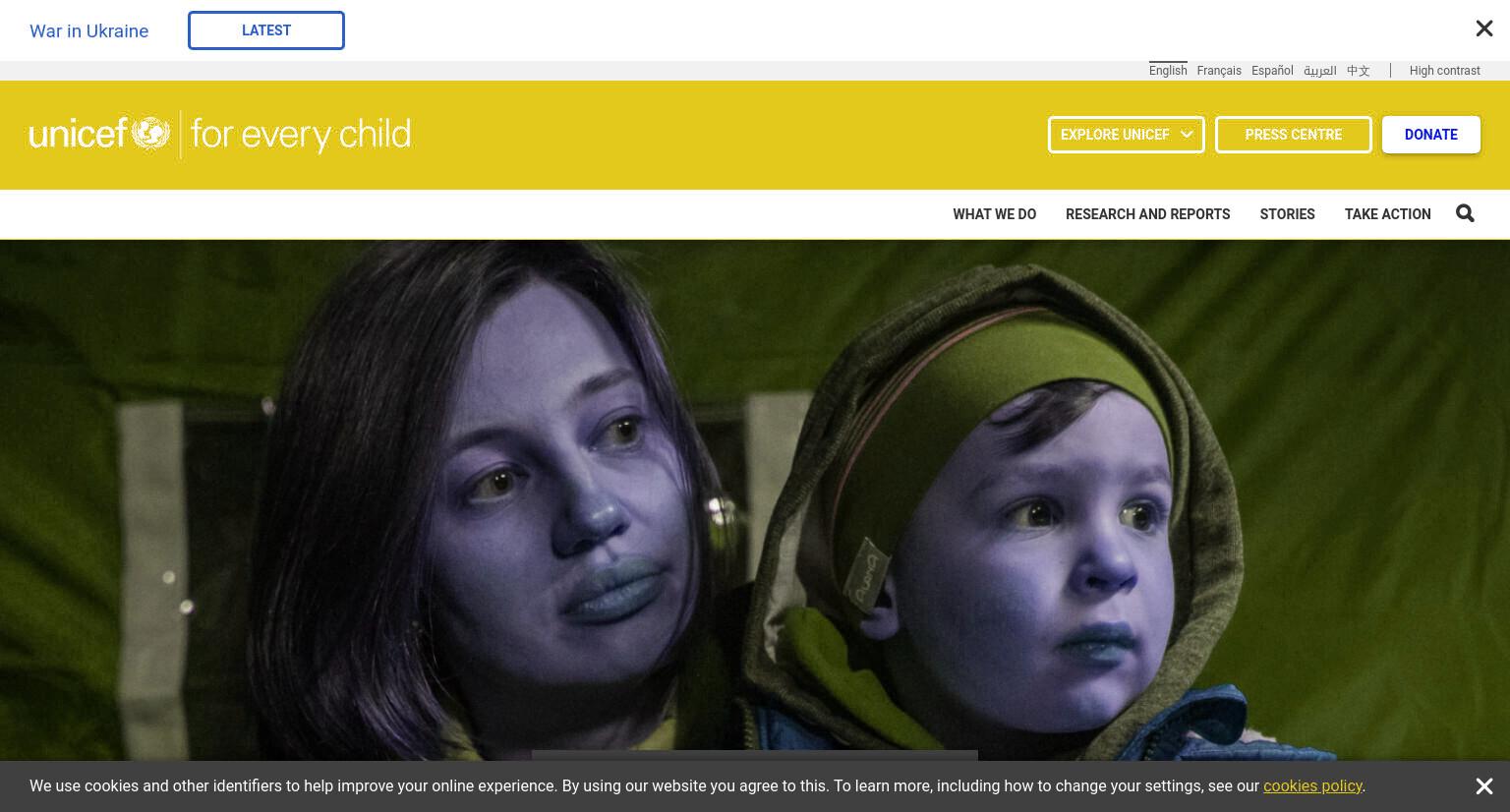The image size is (1510, 812).
Task: Expand the Explore UNICEF dropdown chevron
Action: click(1187, 135)
